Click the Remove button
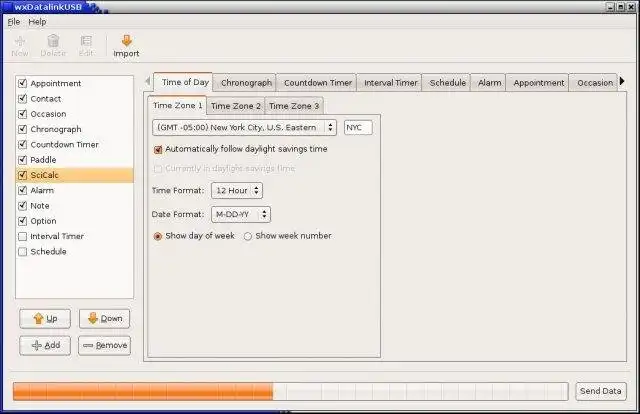Viewport: 640px width, 414px height. pos(104,345)
